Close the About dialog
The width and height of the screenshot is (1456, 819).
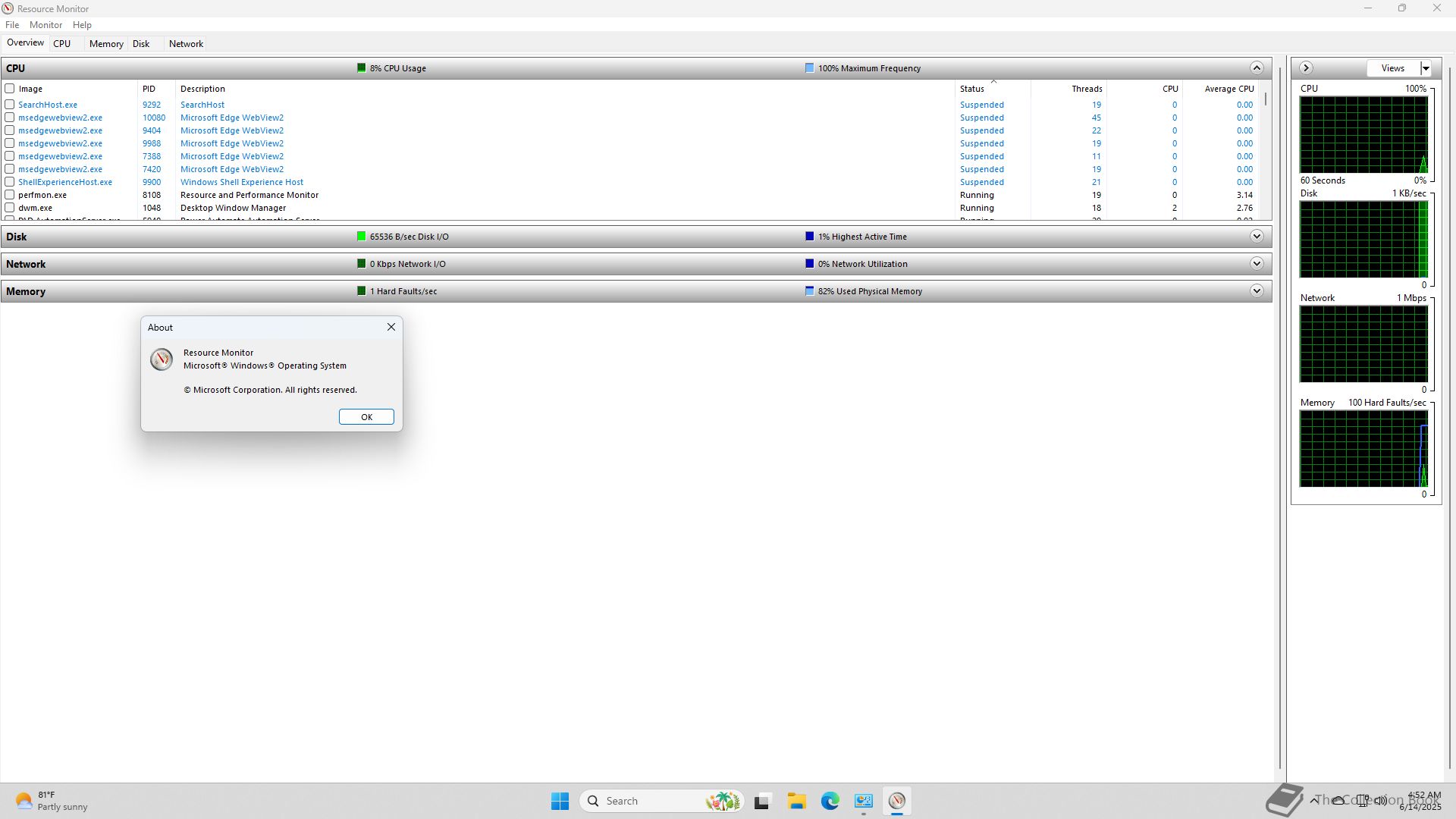[391, 327]
